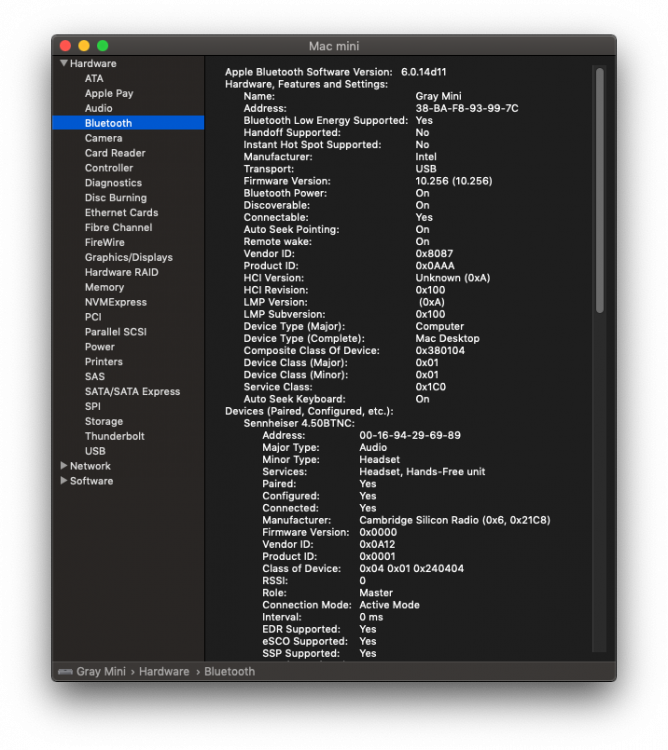Viewport: 668px width, 750px height.
Task: Click the vertical scrollbar thumb in details pane
Action: (x=599, y=190)
